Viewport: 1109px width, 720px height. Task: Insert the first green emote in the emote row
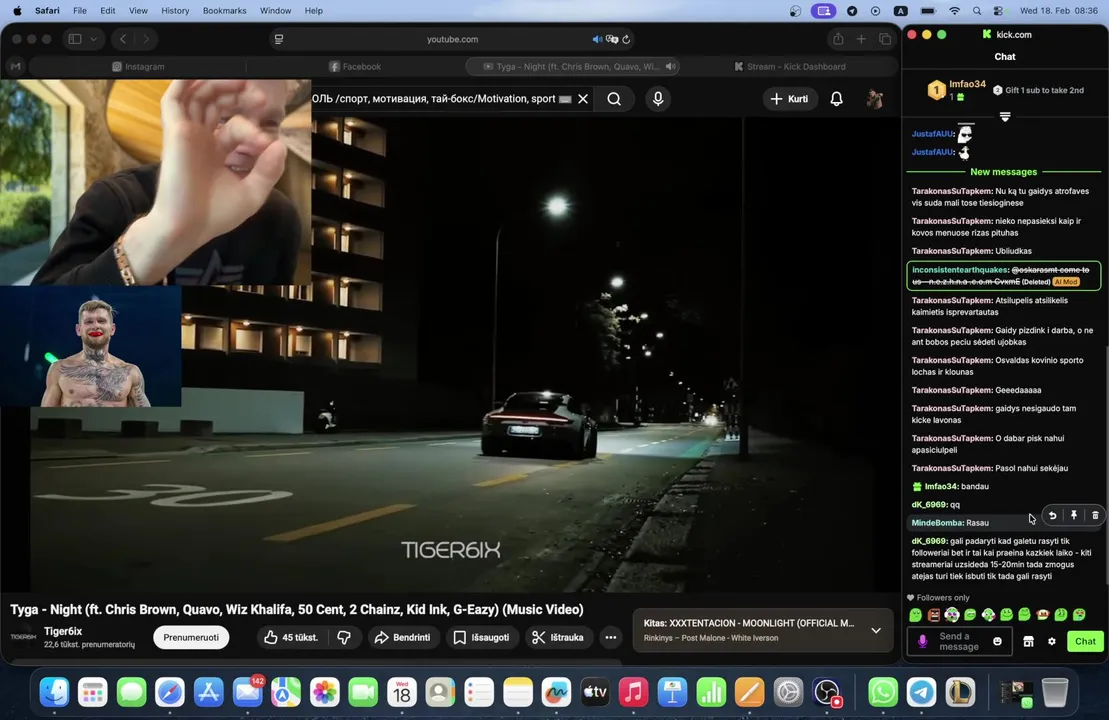pyautogui.click(x=915, y=615)
